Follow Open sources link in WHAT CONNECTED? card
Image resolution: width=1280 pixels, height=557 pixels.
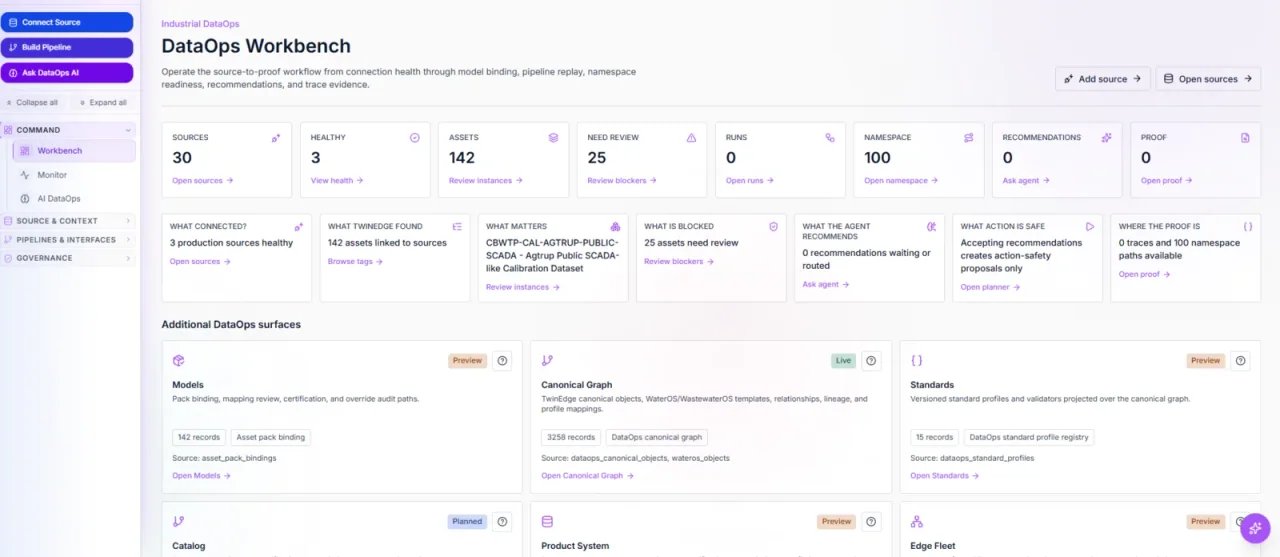pyautogui.click(x=200, y=262)
